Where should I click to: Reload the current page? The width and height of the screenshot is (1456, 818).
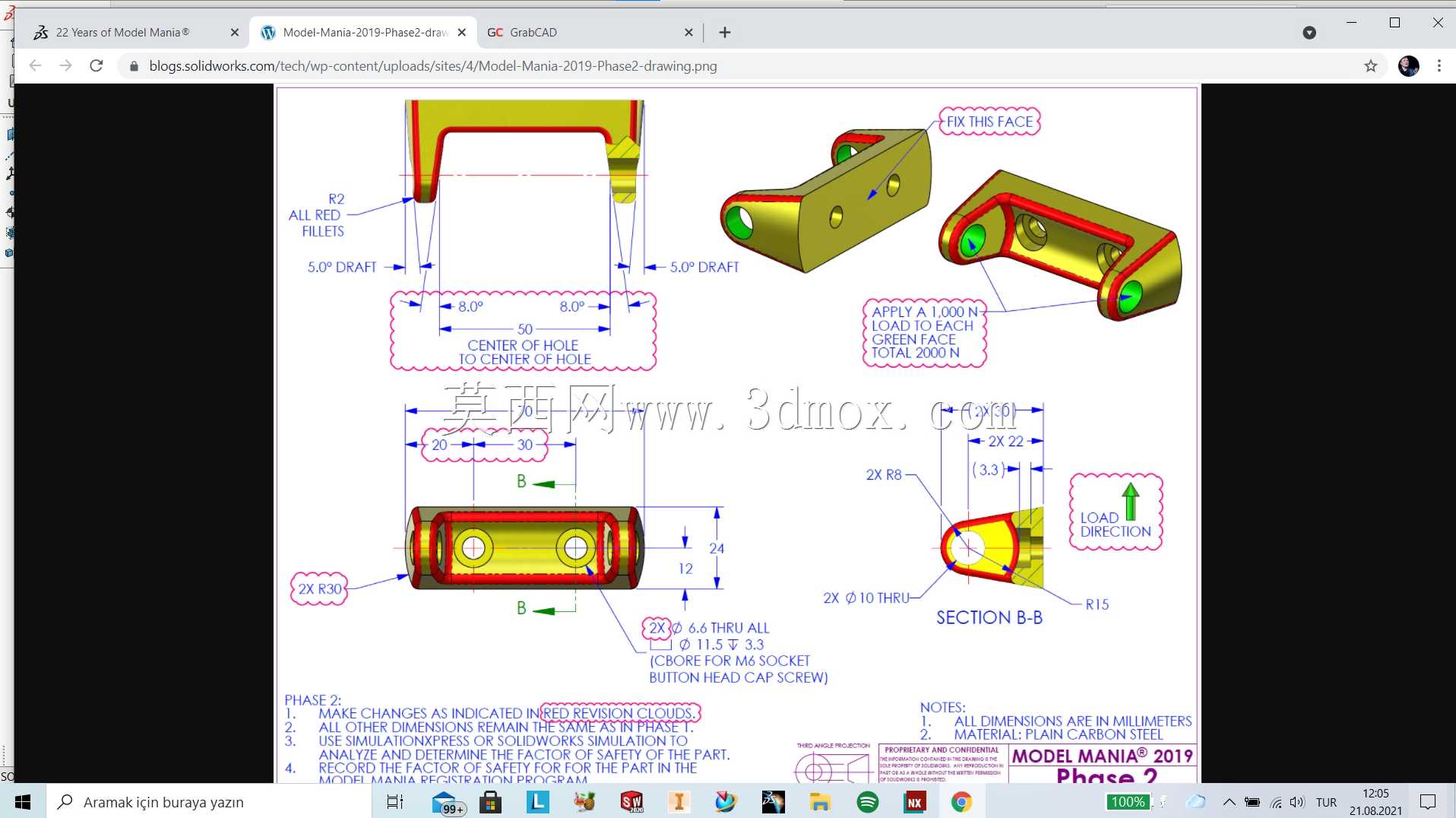[97, 66]
